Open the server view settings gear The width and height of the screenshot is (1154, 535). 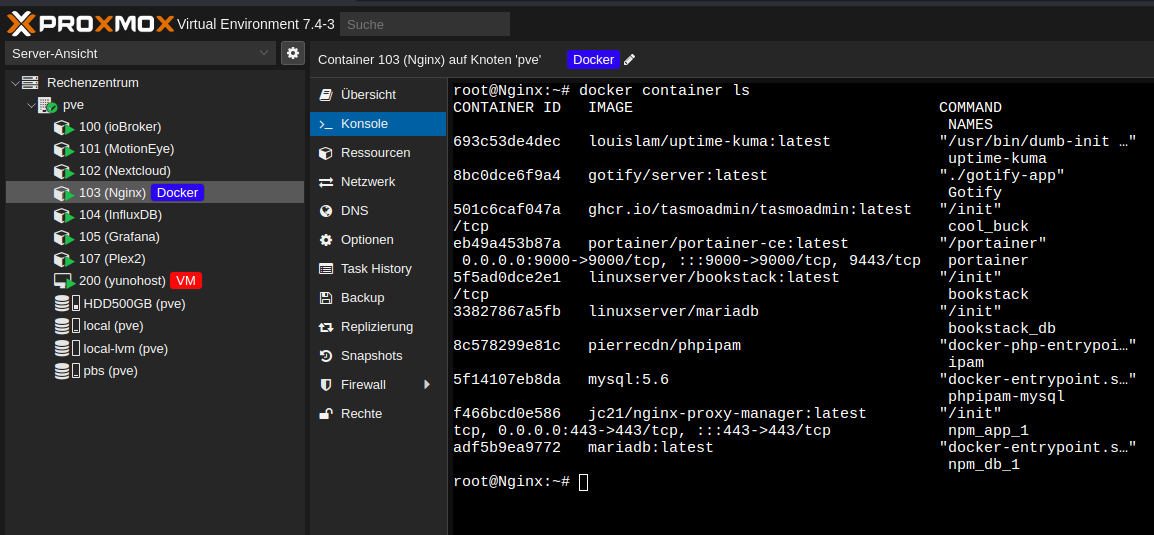click(293, 53)
